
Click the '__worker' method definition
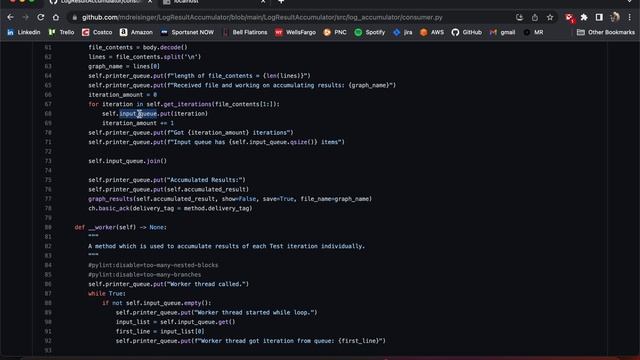[102, 227]
